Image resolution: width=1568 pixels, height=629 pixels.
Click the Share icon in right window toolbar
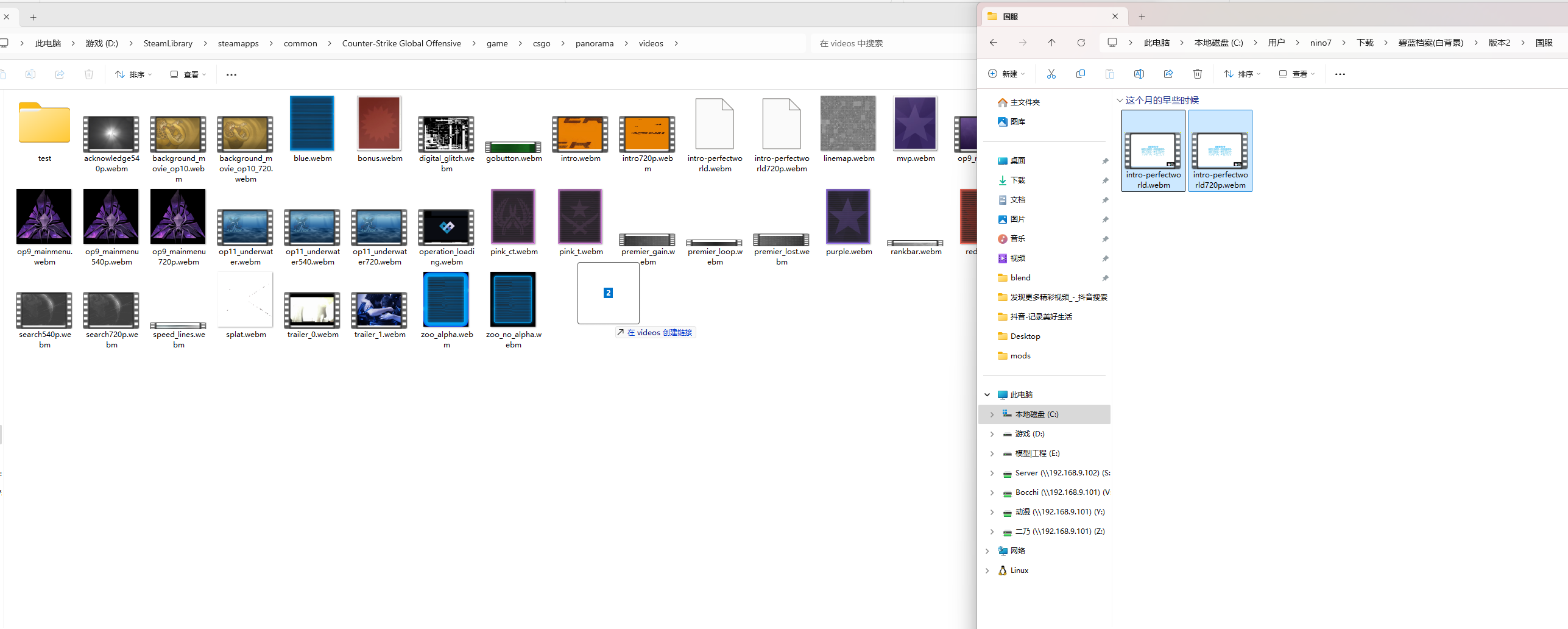(1168, 74)
